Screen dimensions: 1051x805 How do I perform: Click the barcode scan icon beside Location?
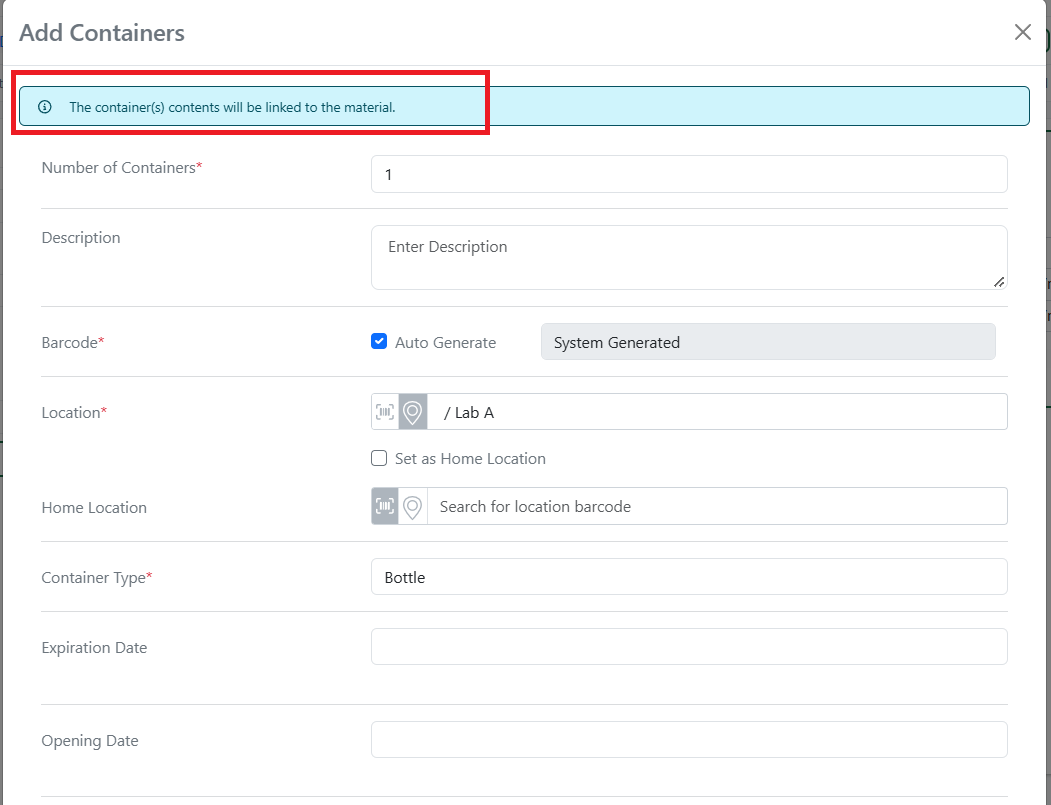coord(385,412)
